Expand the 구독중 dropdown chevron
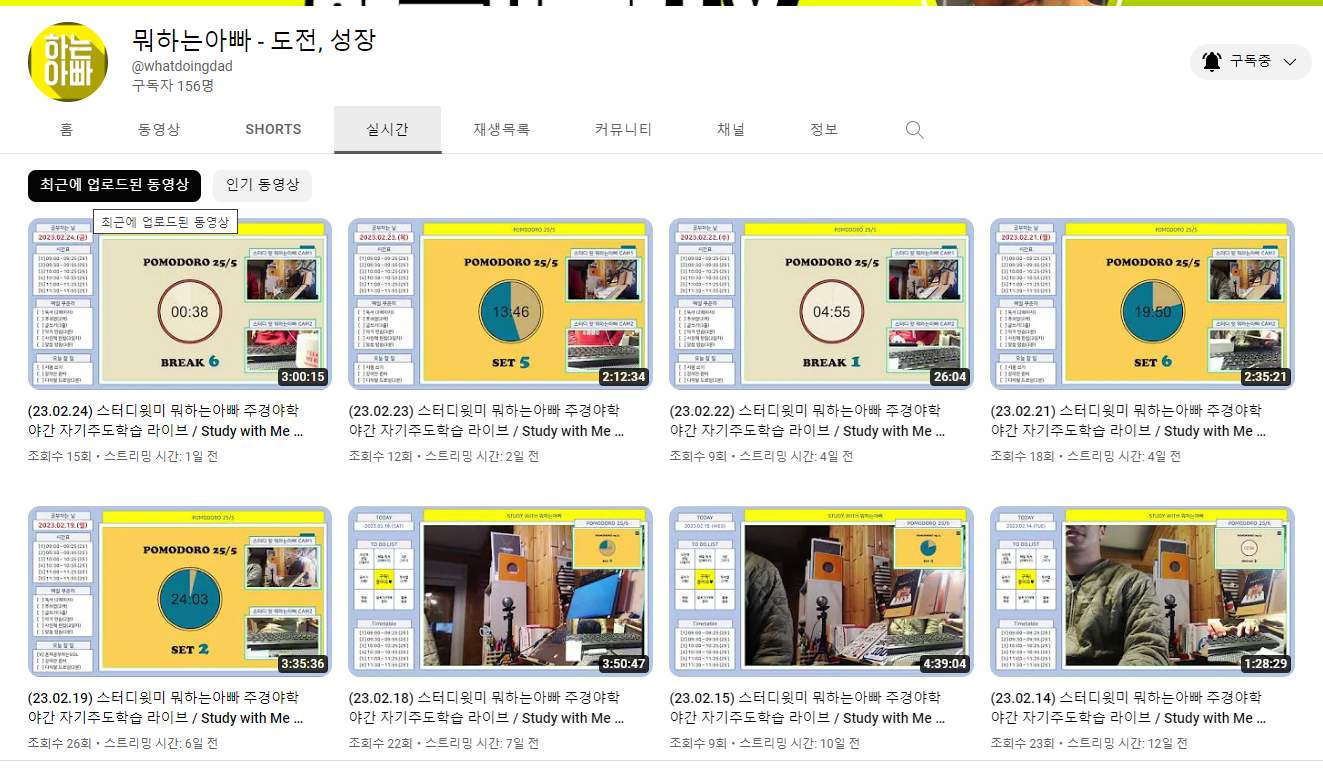 [x=1289, y=62]
